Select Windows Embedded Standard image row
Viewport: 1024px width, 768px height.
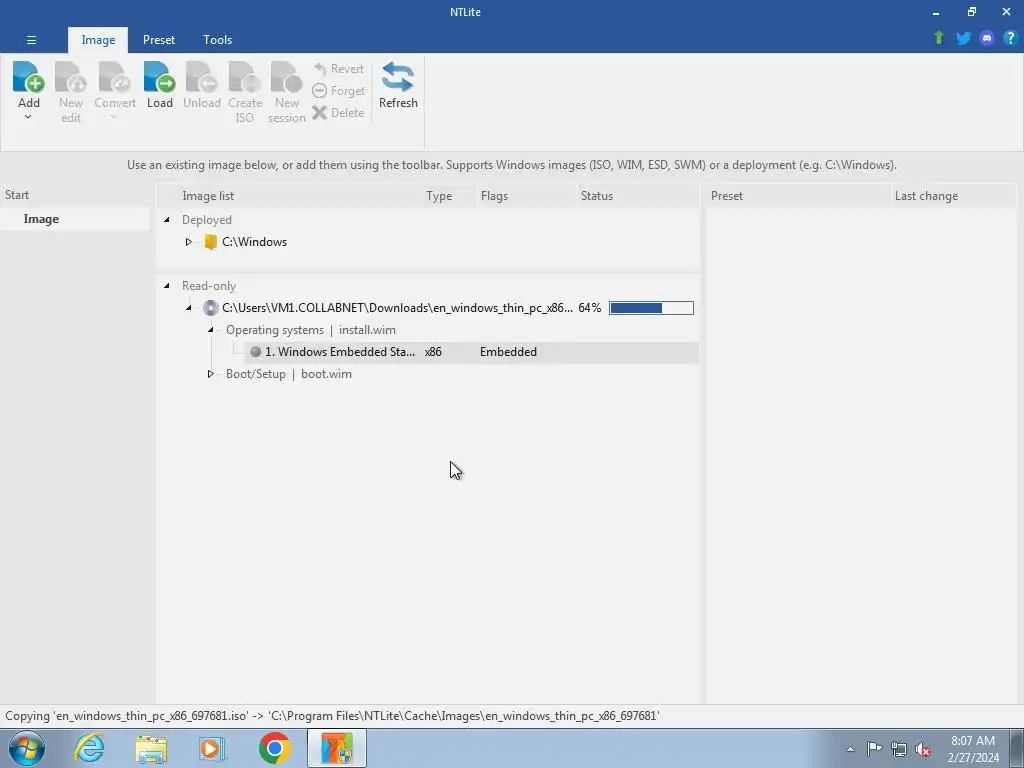[x=472, y=352]
